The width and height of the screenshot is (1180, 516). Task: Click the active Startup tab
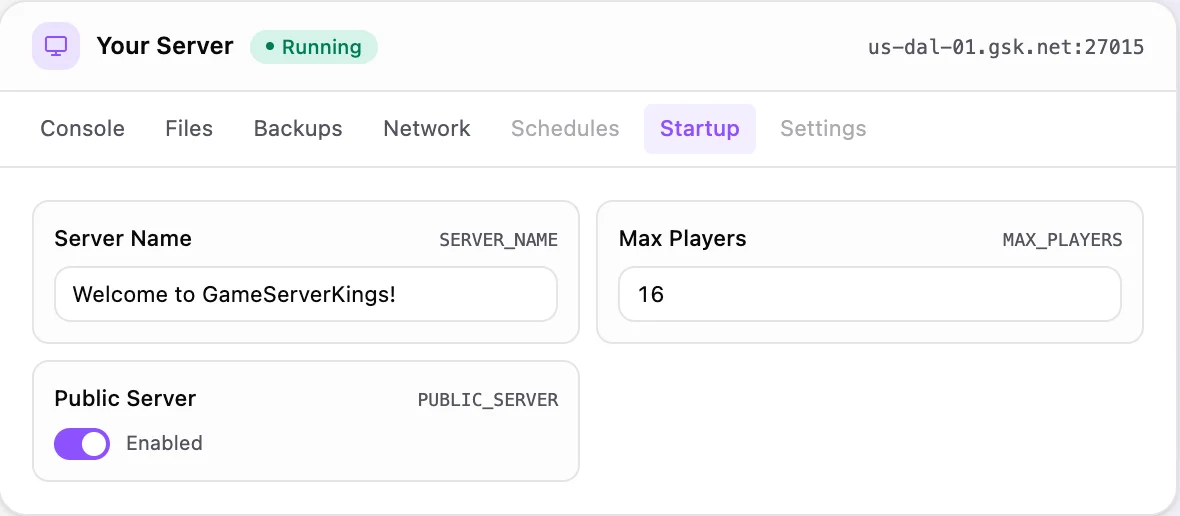click(700, 129)
